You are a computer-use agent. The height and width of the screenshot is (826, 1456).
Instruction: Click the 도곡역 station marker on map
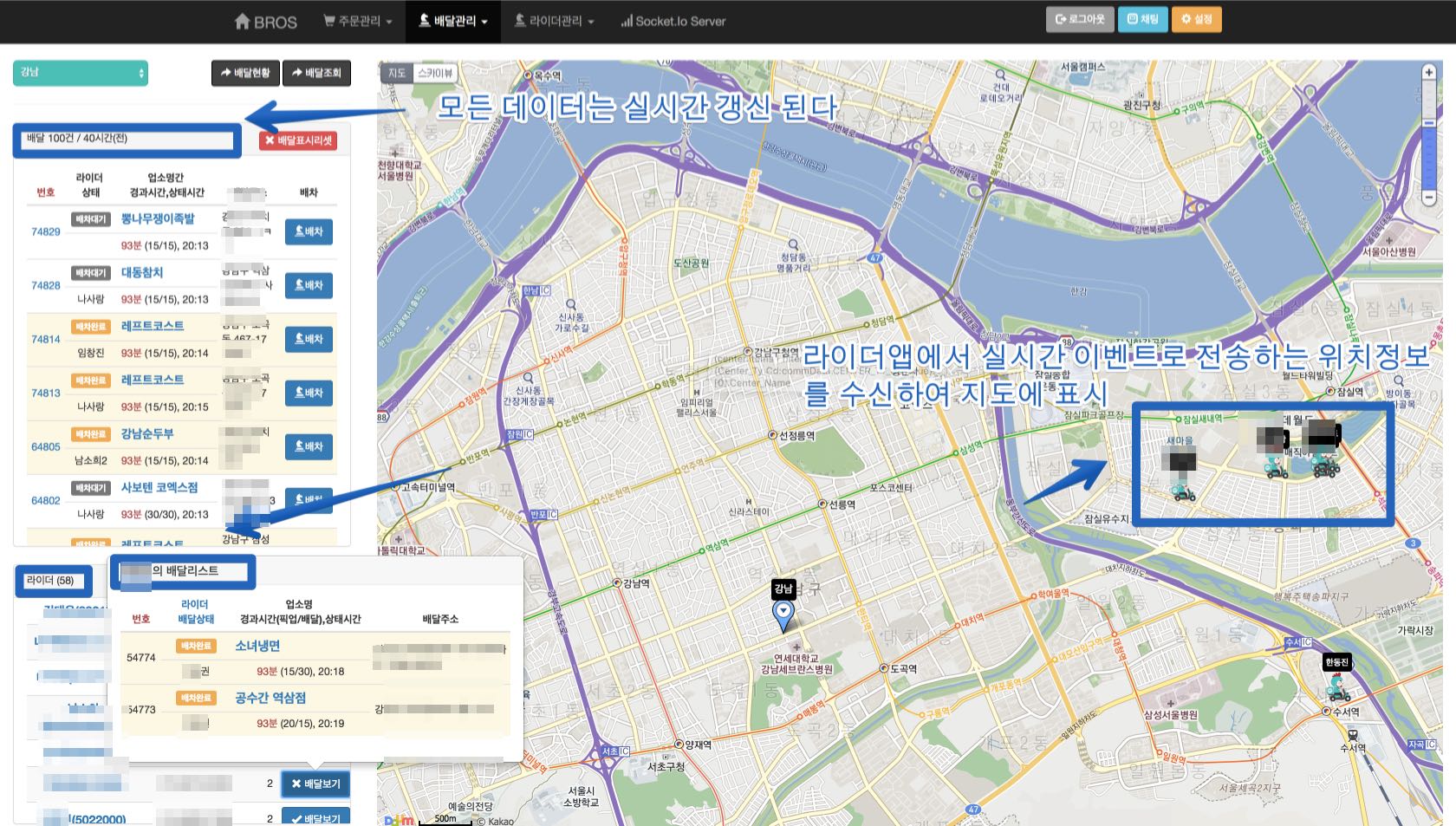tap(884, 668)
